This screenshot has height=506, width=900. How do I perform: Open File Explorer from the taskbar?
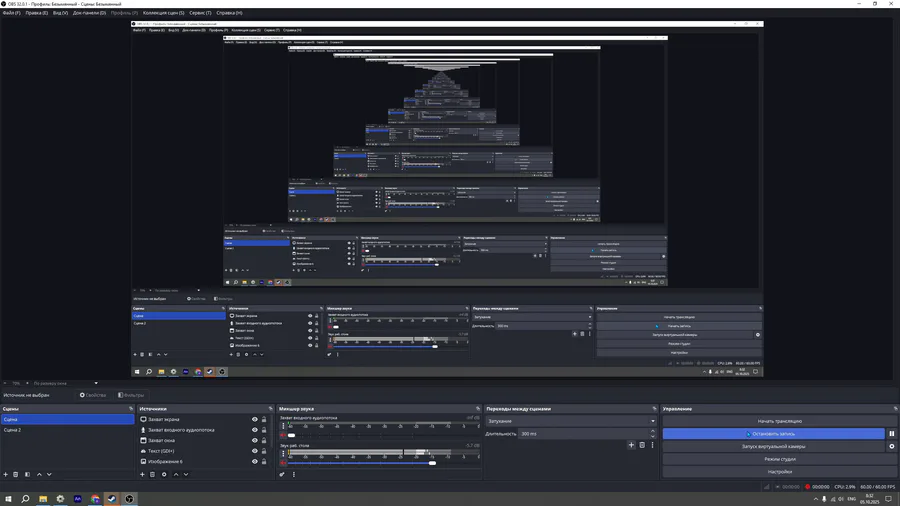point(43,499)
